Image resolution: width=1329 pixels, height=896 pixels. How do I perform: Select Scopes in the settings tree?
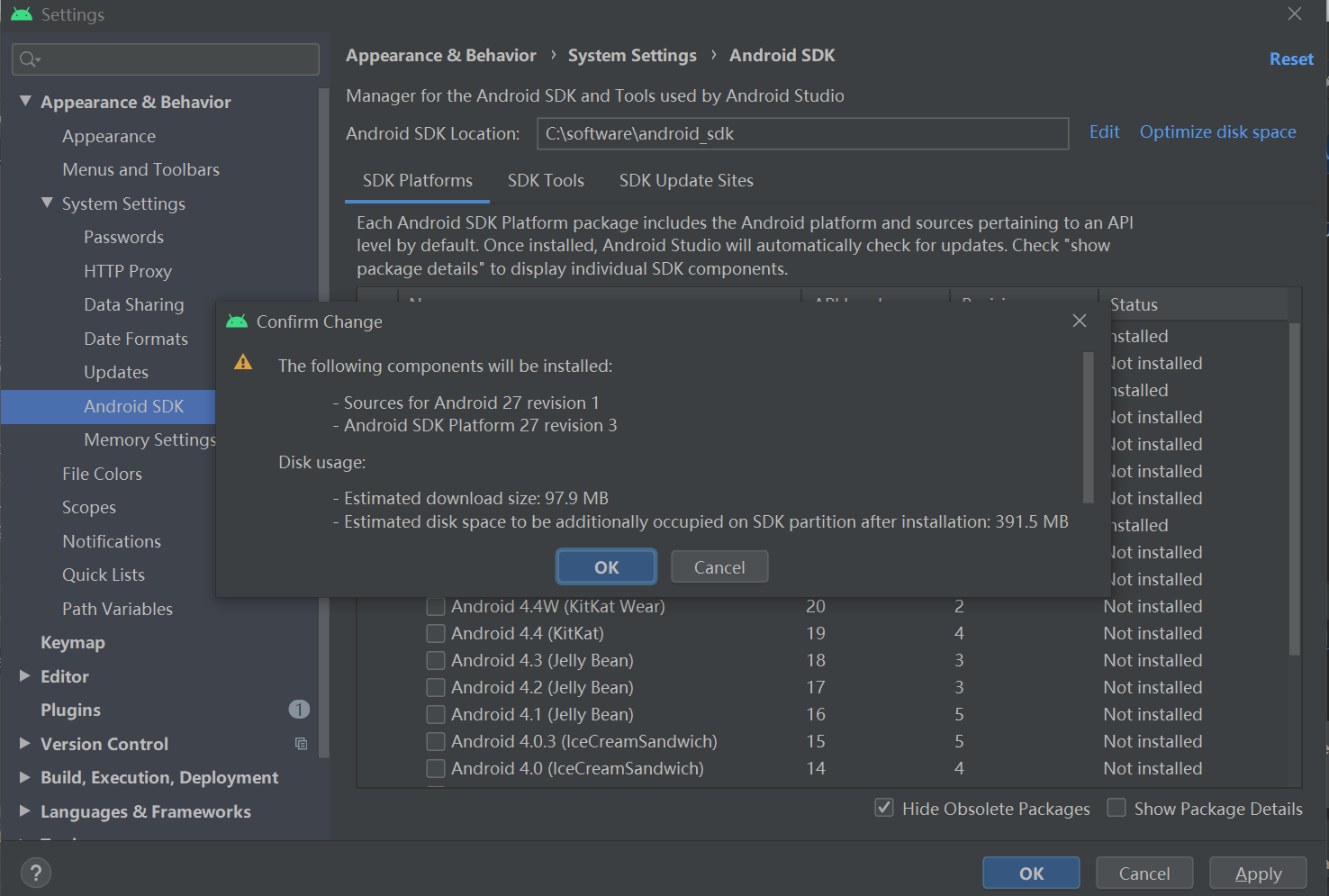[x=89, y=507]
